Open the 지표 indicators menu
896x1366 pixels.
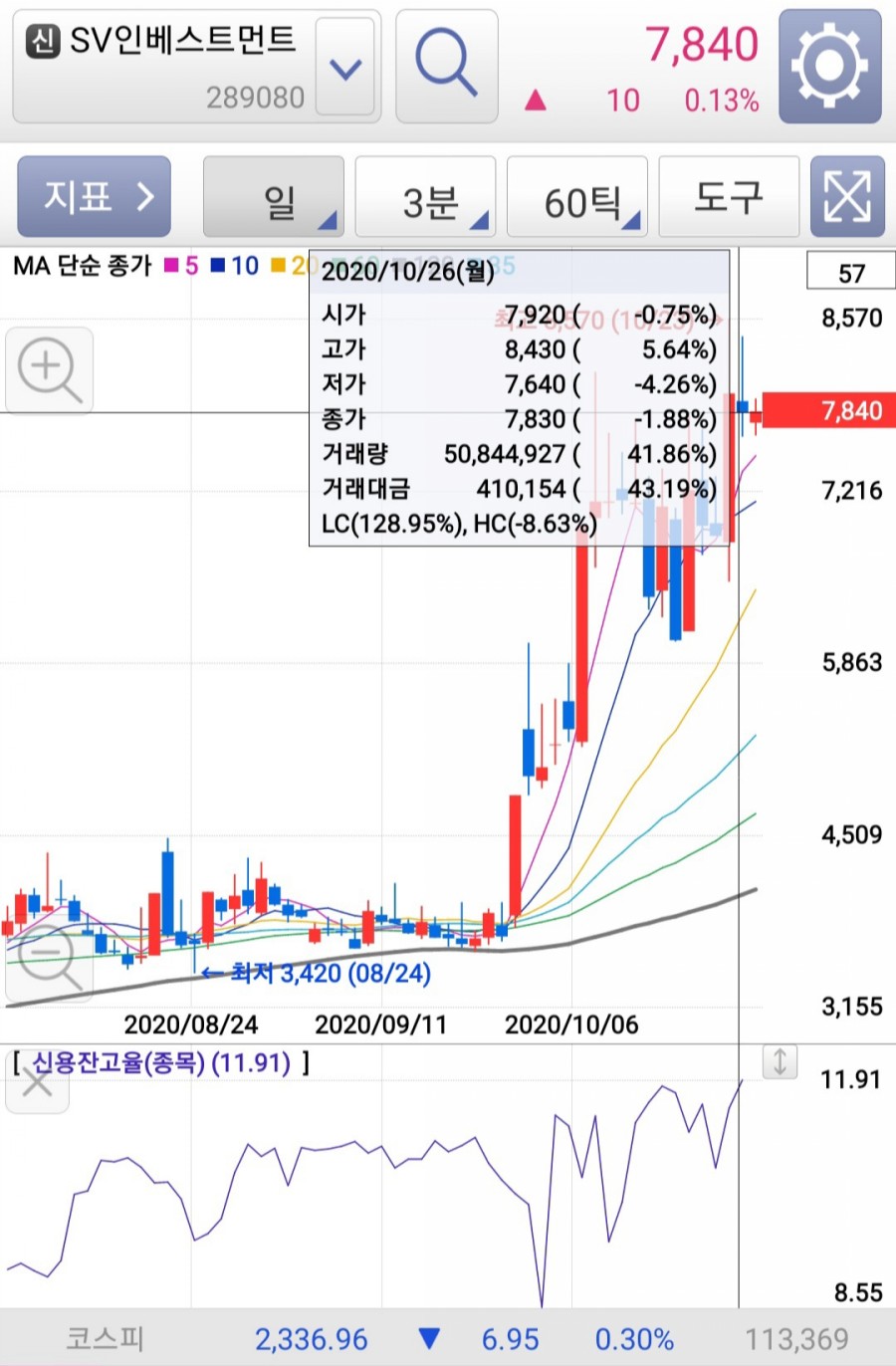[x=94, y=196]
